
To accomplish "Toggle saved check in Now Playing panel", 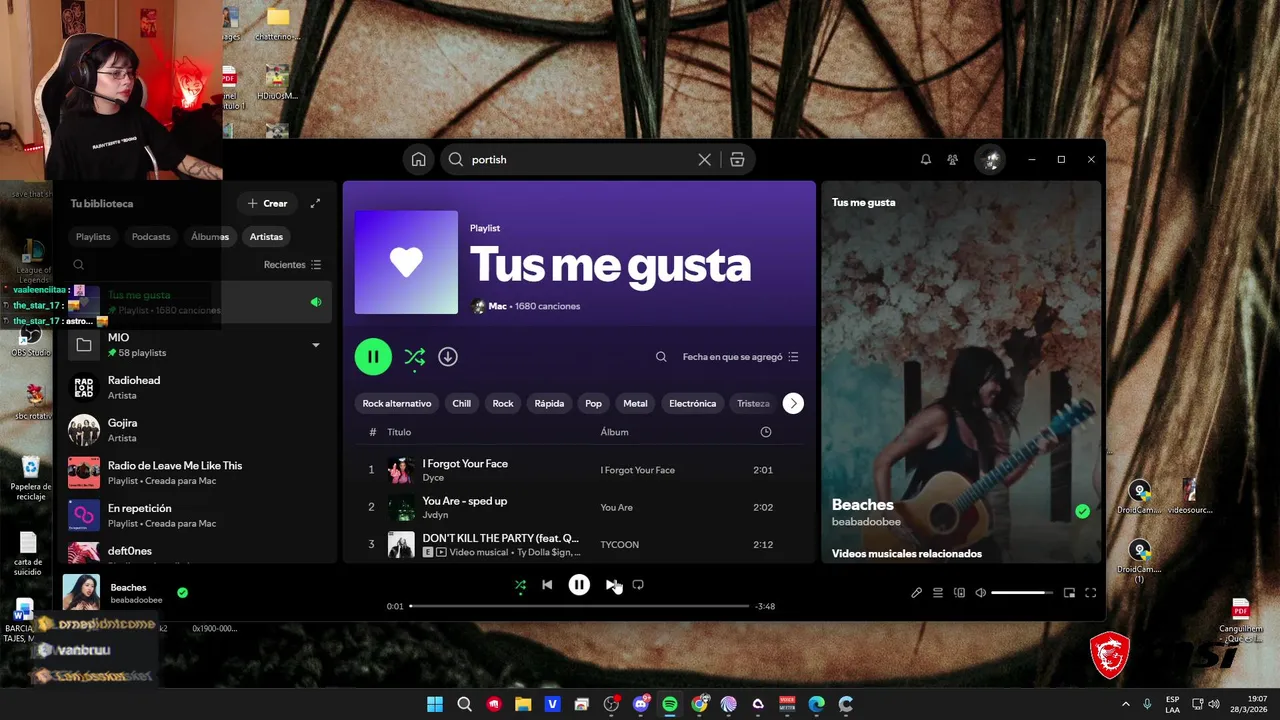I will point(1082,511).
